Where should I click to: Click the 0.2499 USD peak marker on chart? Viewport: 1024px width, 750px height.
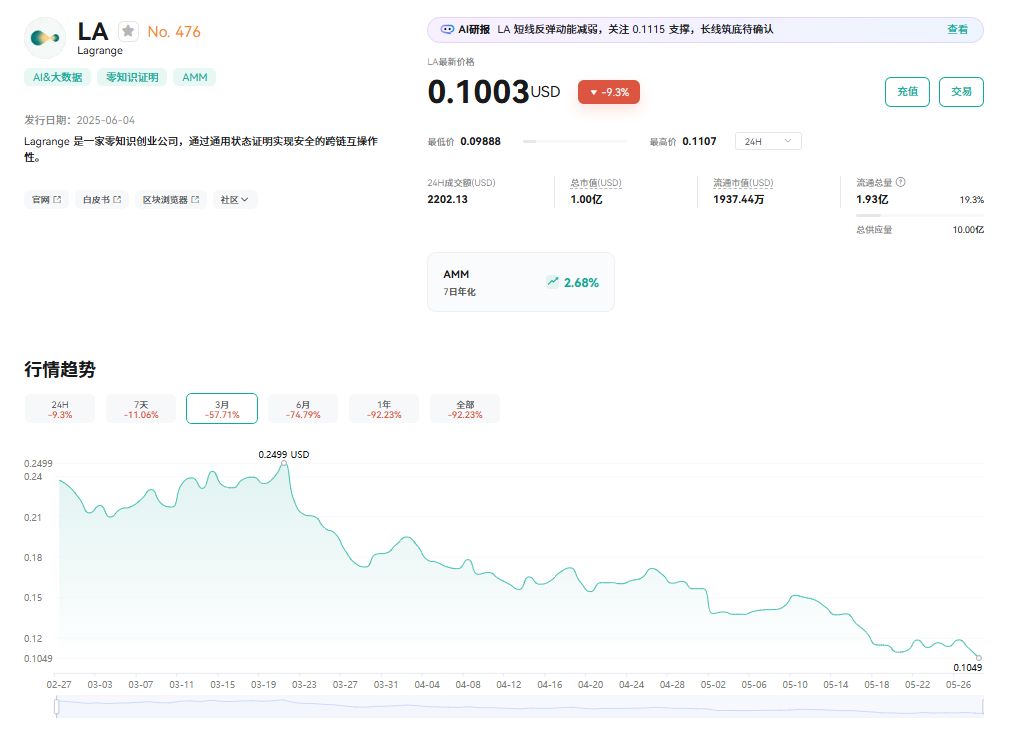pos(284,463)
